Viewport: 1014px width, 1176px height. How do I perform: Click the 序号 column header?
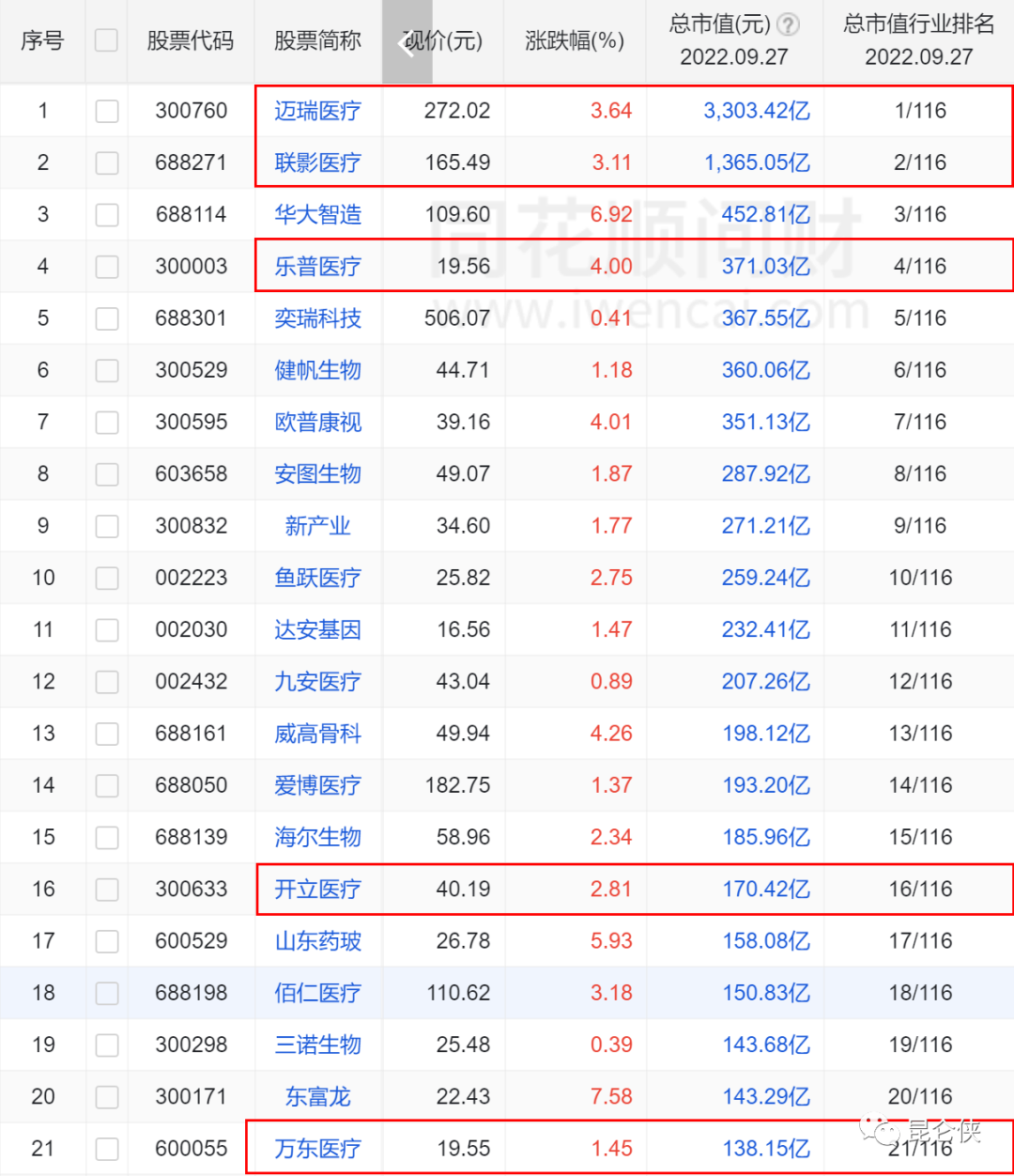(x=42, y=41)
